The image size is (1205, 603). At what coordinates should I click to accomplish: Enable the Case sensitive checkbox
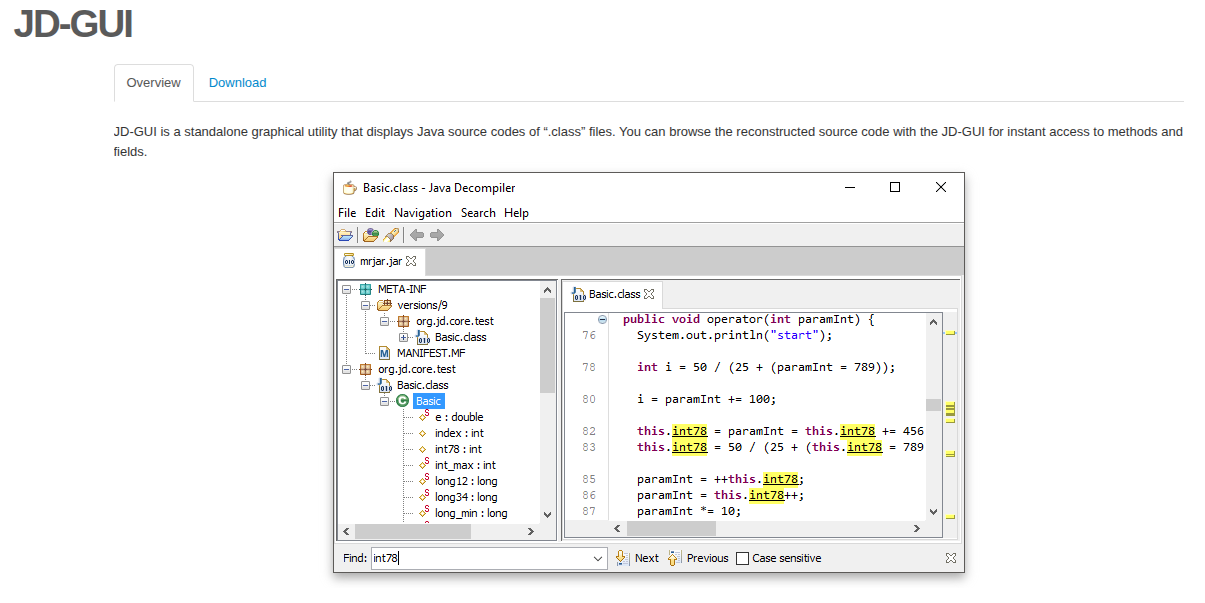742,558
